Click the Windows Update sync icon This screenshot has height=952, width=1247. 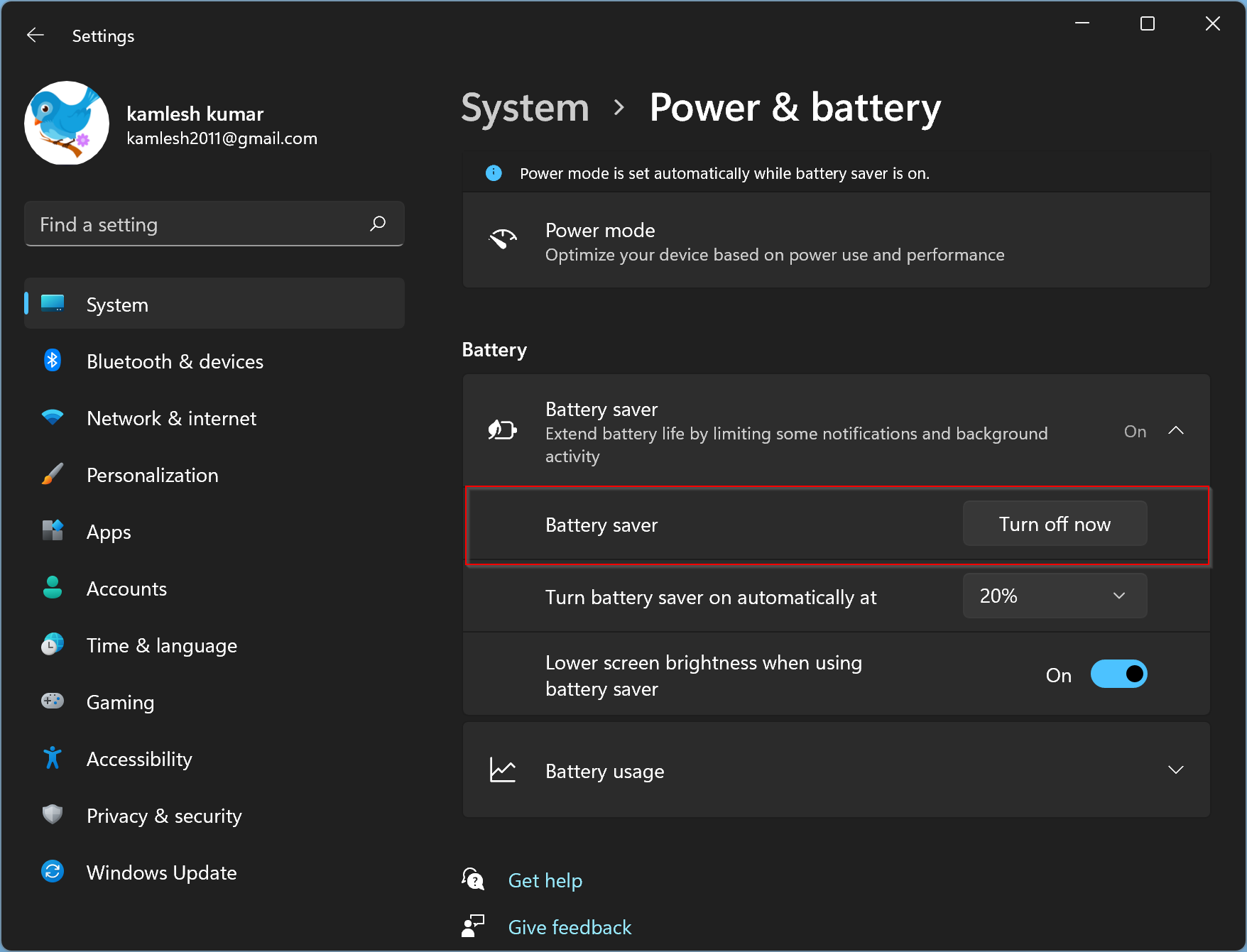click(x=53, y=872)
